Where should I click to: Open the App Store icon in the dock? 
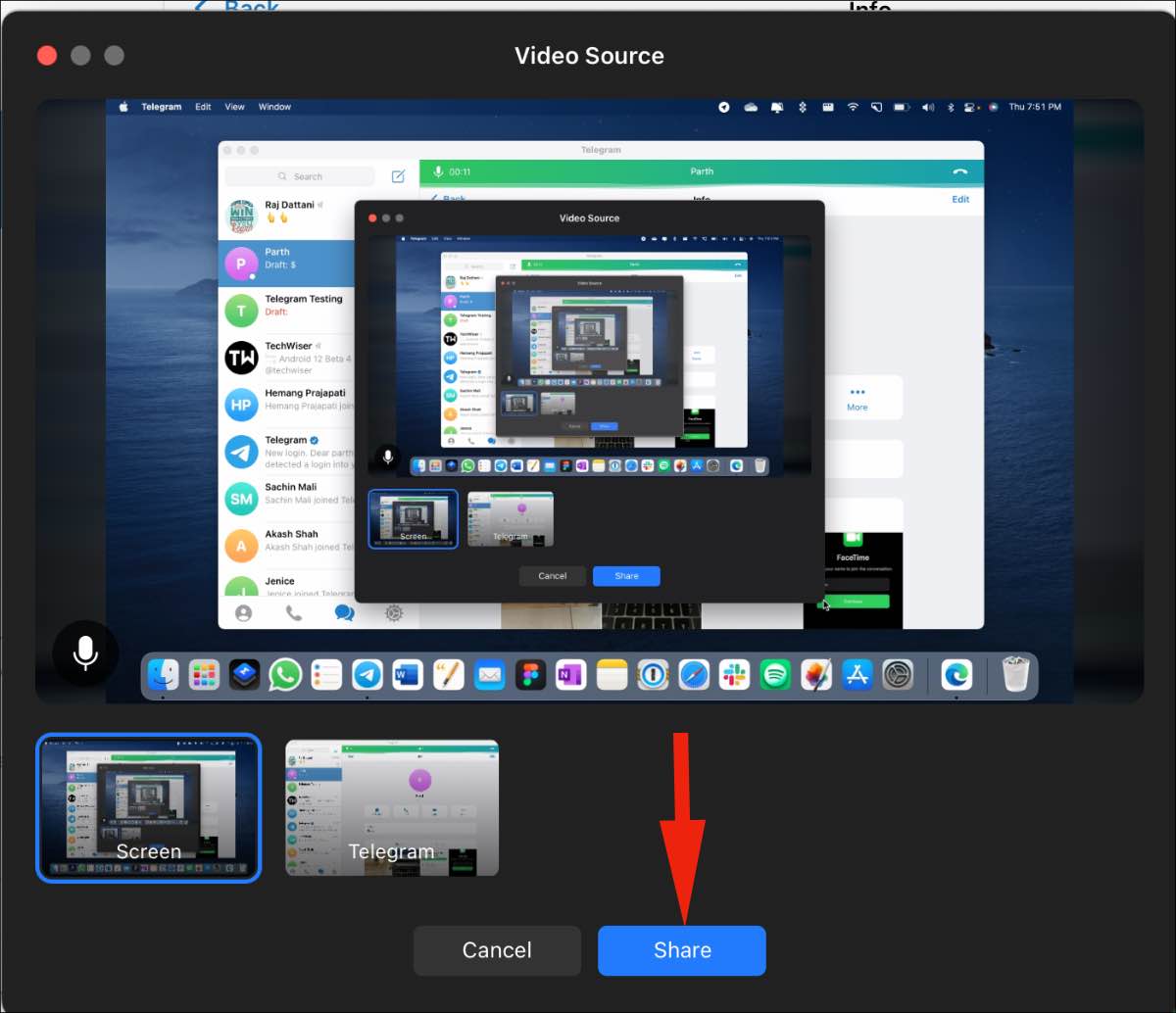pos(857,674)
